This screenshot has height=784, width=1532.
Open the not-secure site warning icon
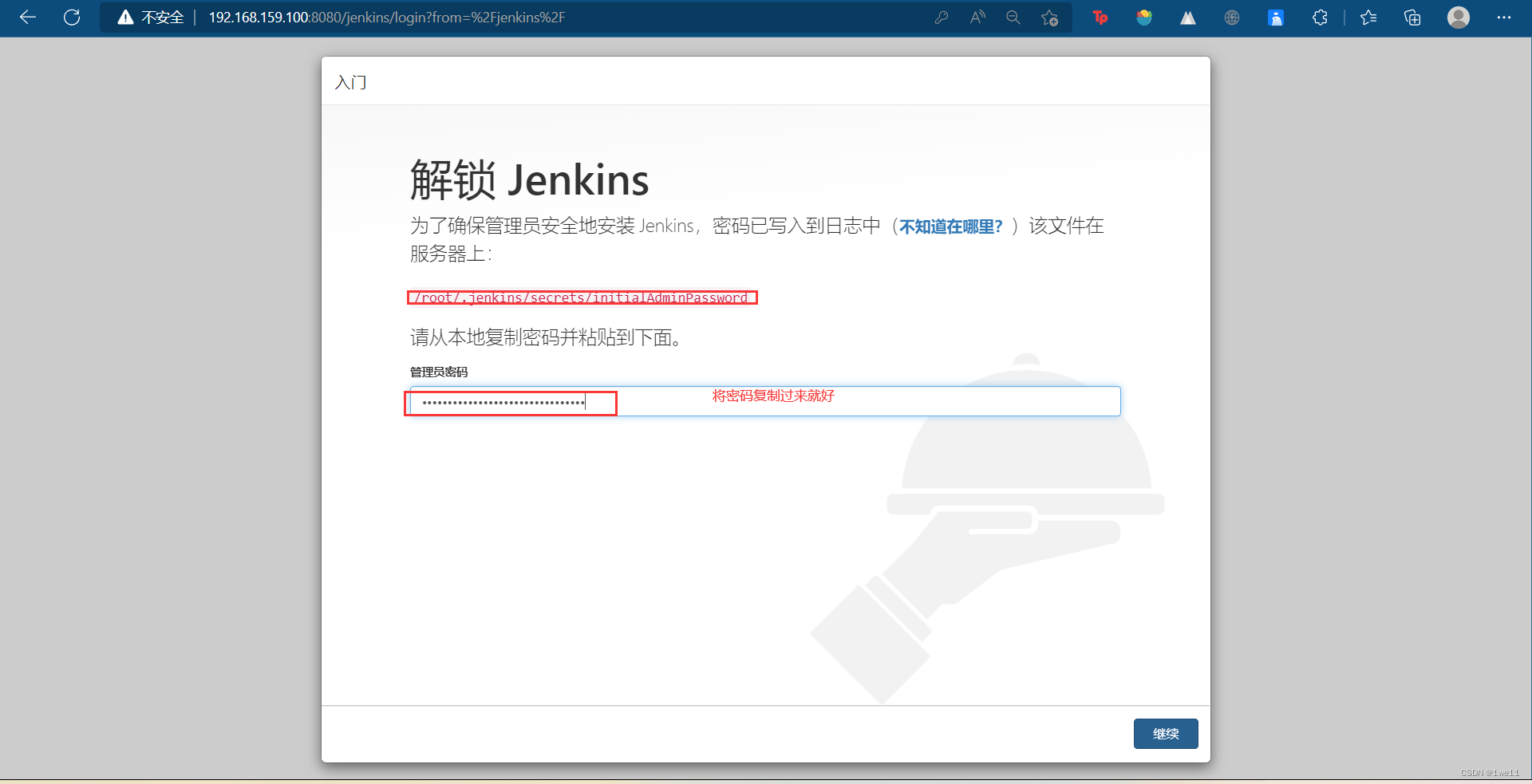[x=125, y=18]
